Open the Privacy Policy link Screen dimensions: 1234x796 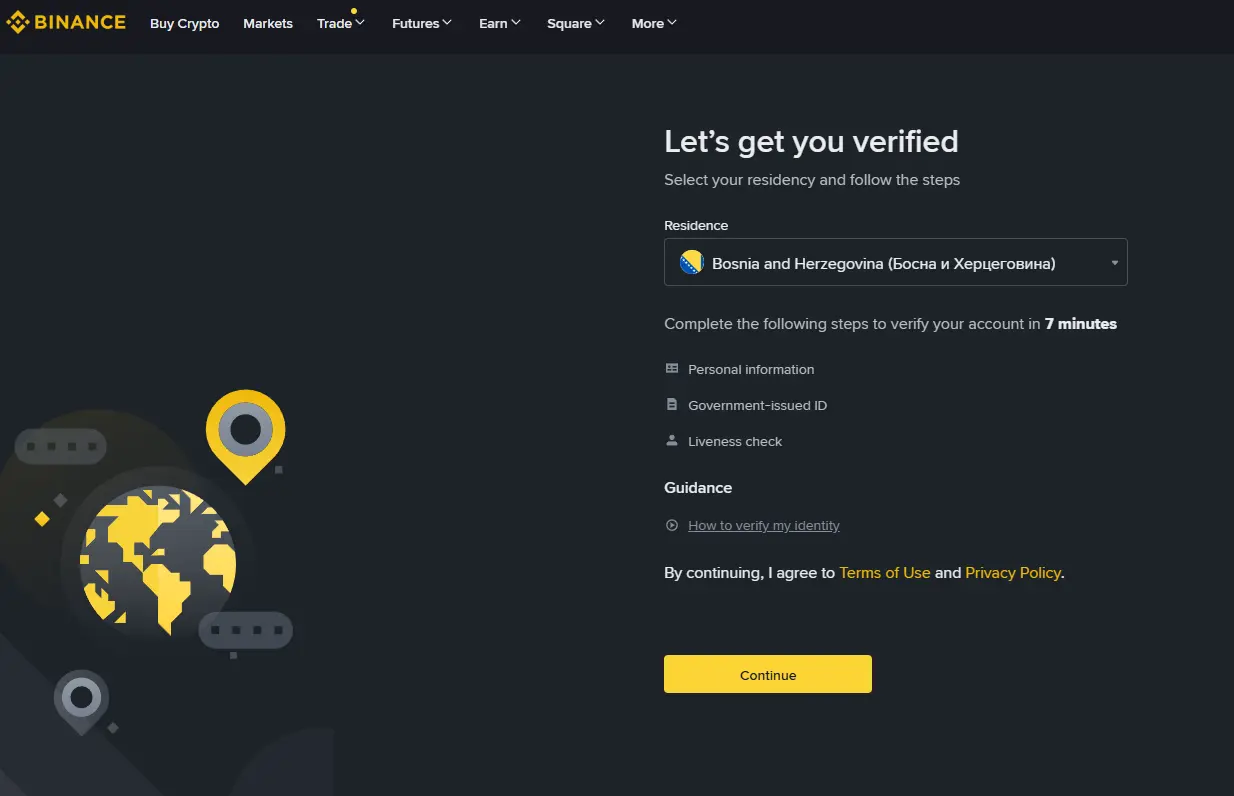click(x=1012, y=572)
